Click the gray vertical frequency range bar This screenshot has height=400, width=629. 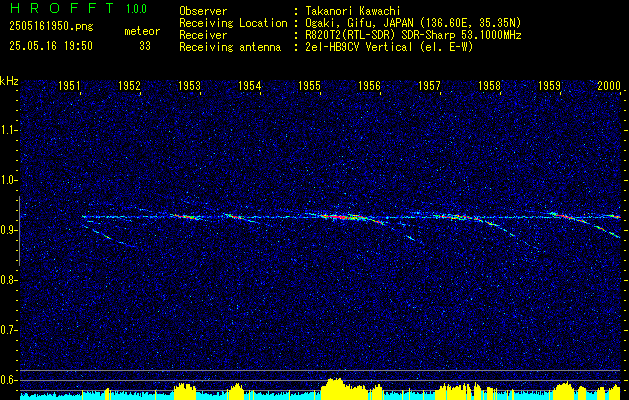pyautogui.click(x=19, y=231)
